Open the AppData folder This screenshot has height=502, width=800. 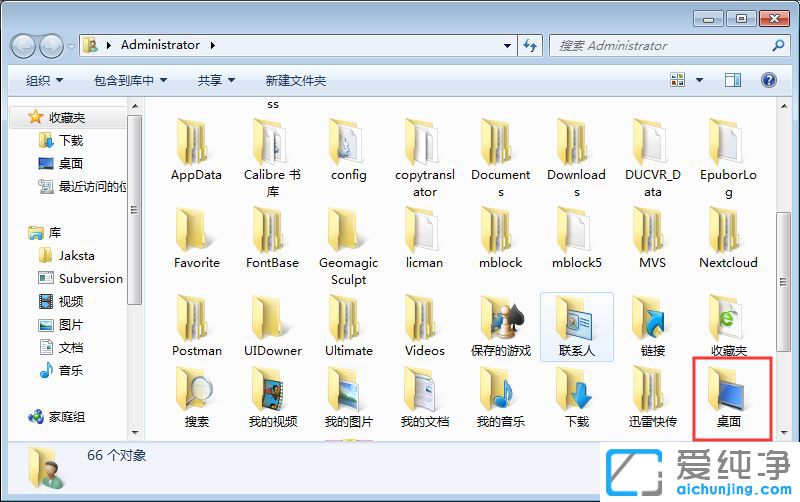196,150
